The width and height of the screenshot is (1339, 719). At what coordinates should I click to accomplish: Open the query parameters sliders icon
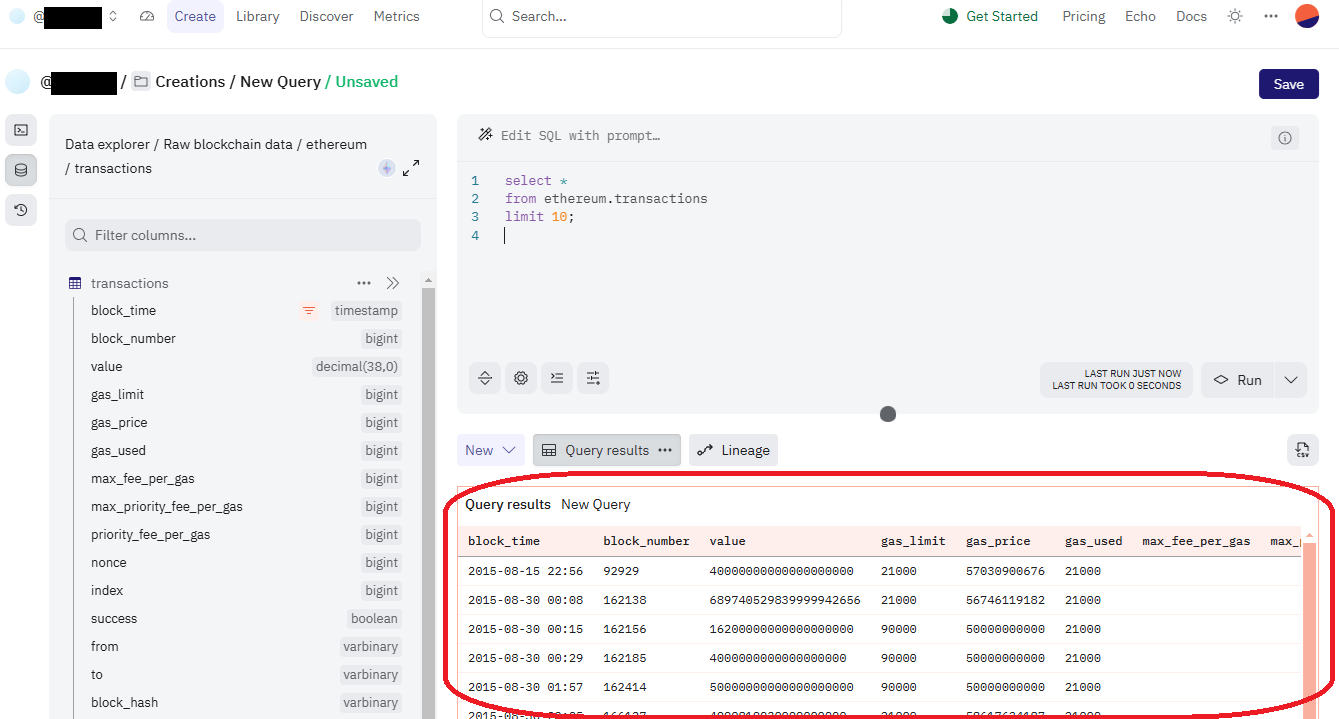coord(593,378)
